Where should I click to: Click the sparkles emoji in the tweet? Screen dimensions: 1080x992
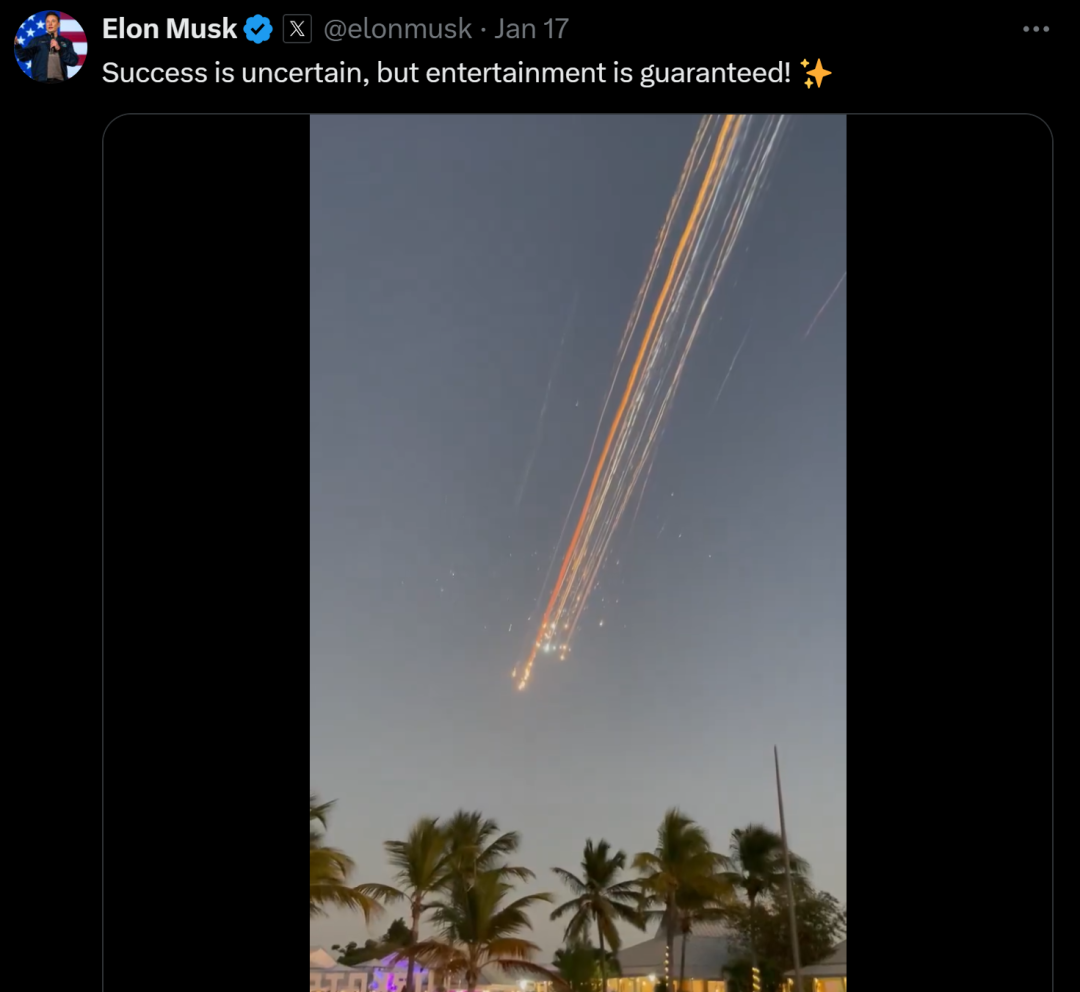816,73
